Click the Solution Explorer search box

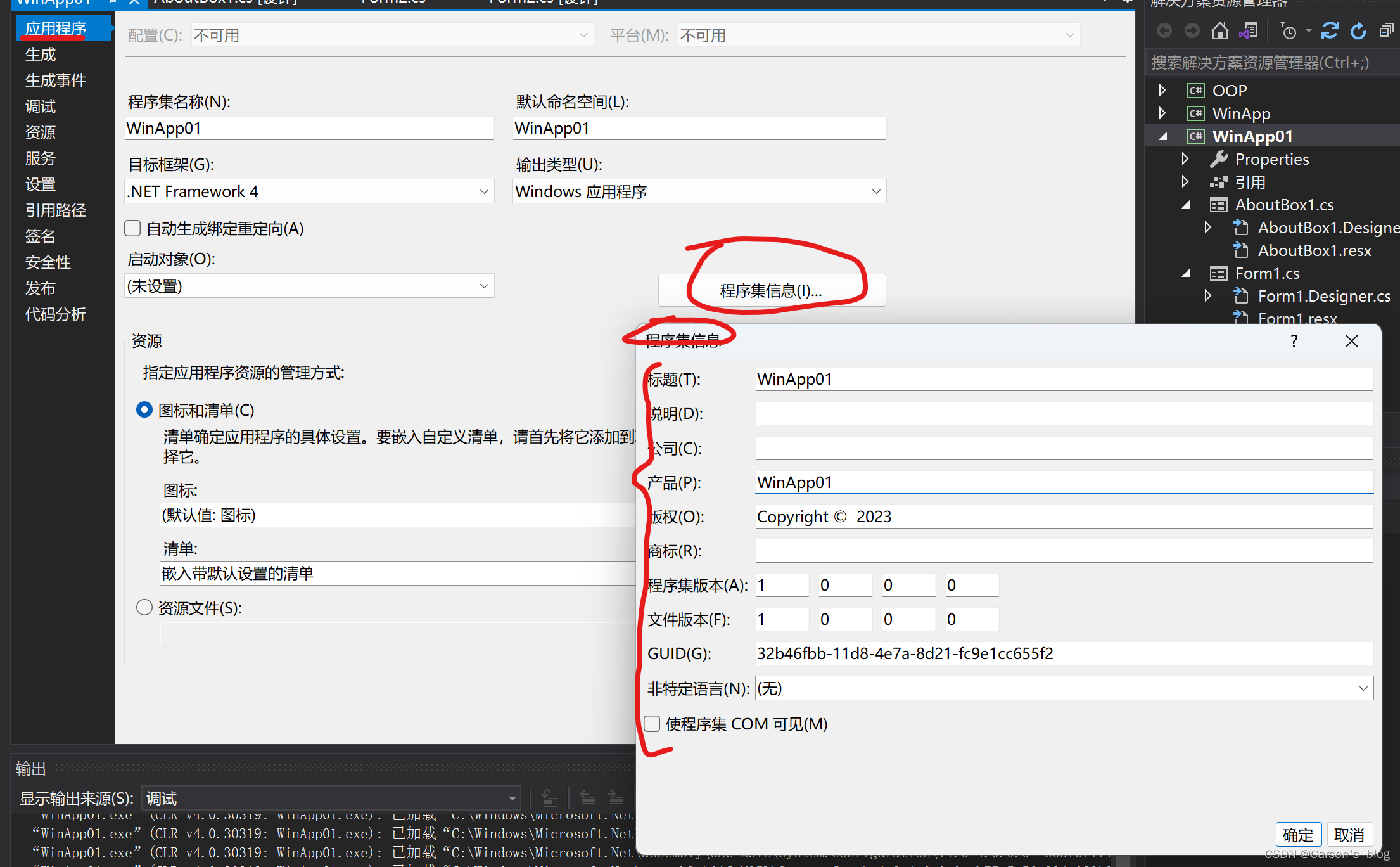point(1273,63)
